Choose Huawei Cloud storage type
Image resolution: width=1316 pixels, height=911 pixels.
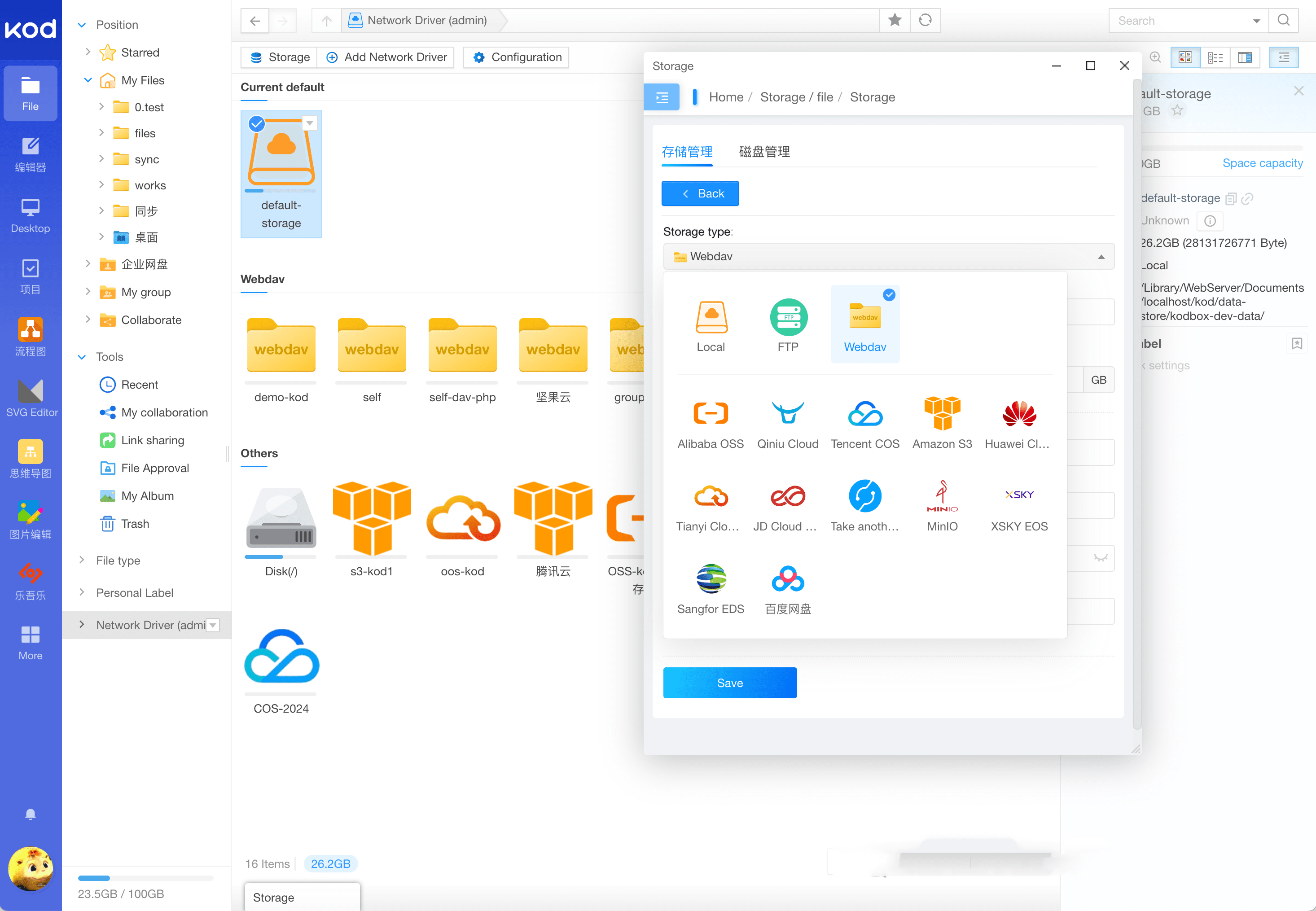coord(1018,423)
